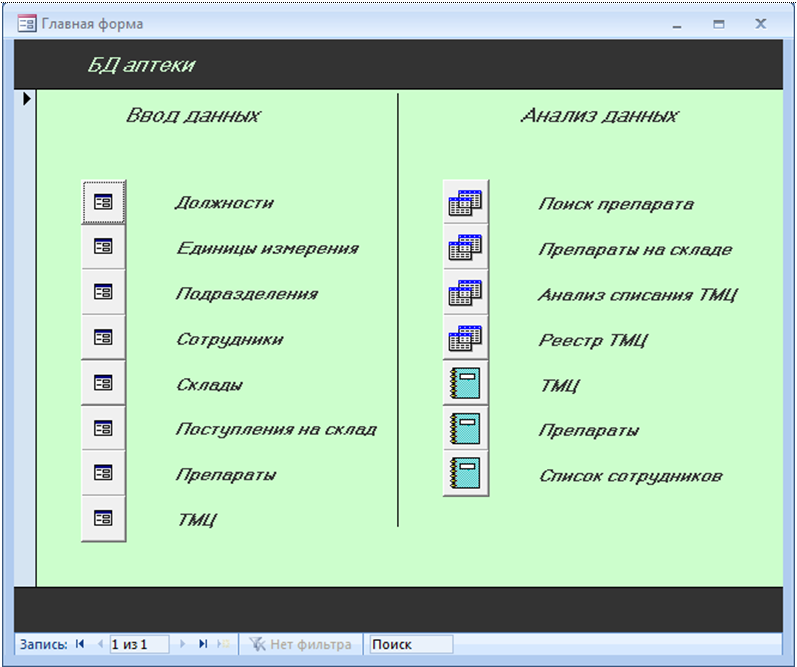This screenshot has width=797, height=667.
Task: Open the Реестр ТМЦ query icon
Action: (x=465, y=338)
